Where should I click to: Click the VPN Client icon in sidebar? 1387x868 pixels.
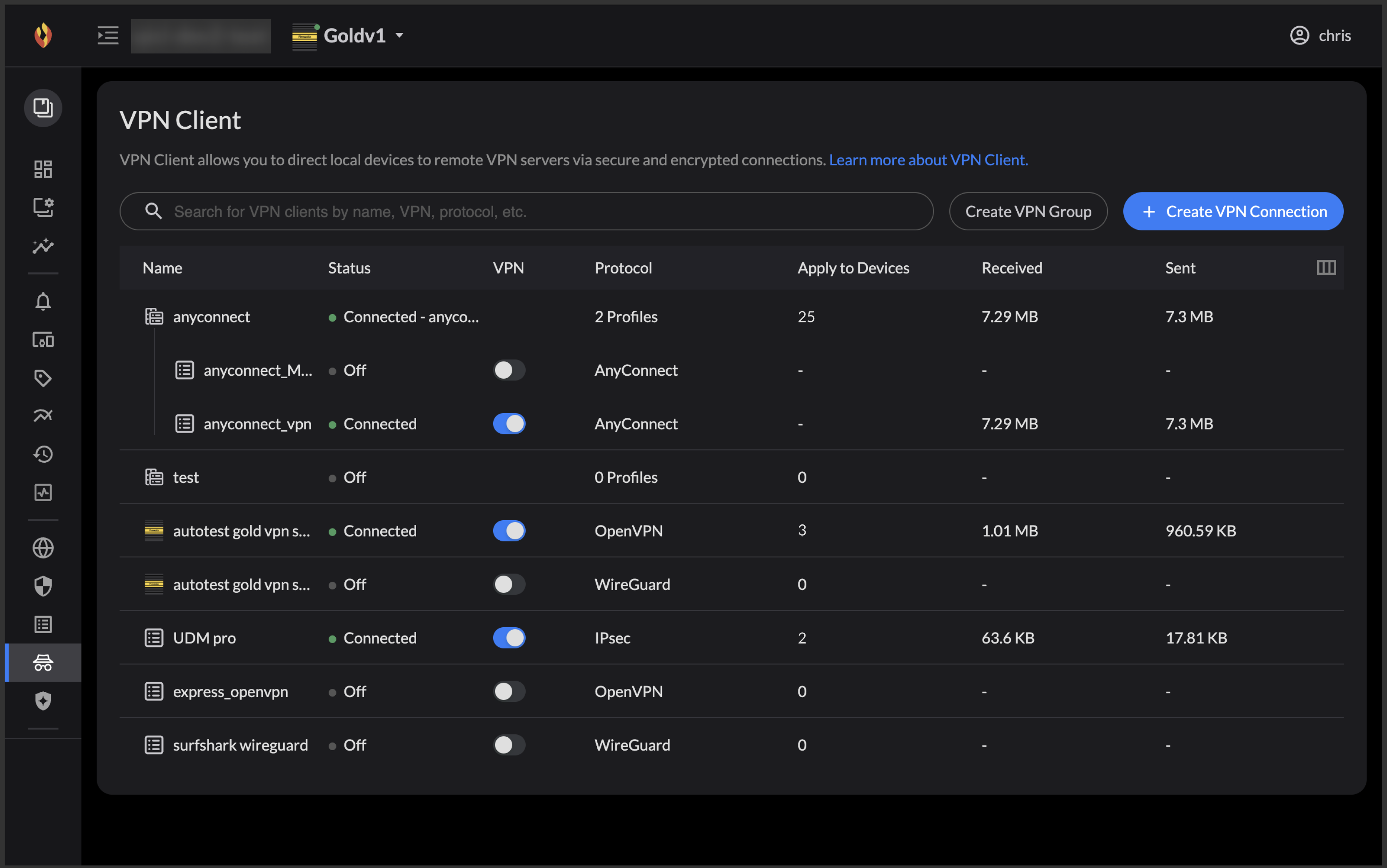pyautogui.click(x=43, y=663)
